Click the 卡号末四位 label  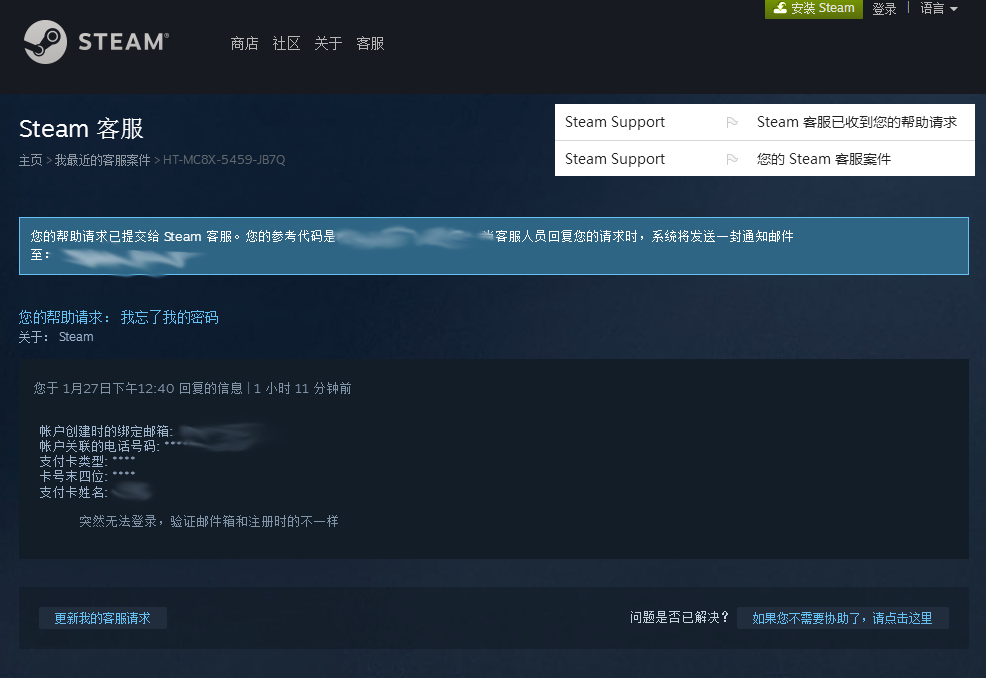(74, 477)
